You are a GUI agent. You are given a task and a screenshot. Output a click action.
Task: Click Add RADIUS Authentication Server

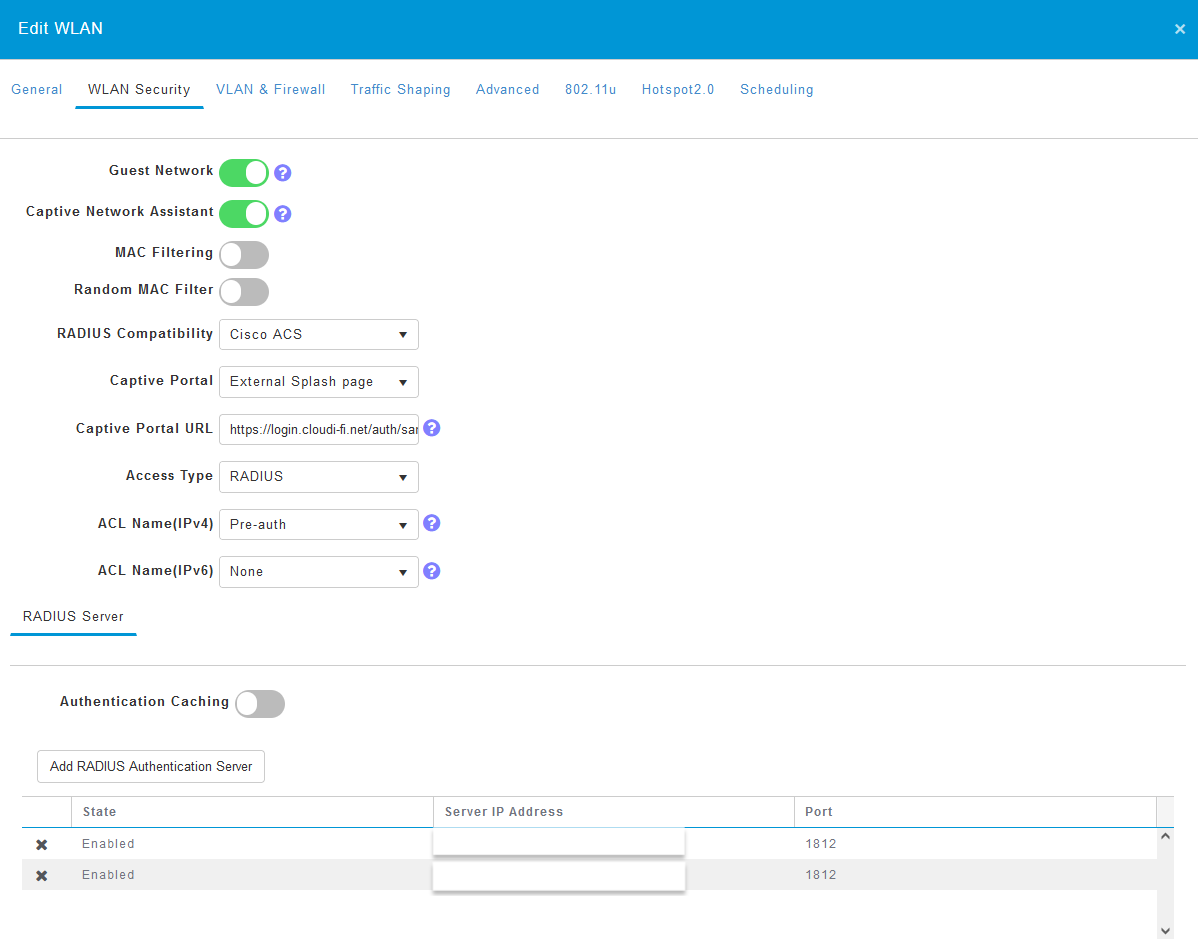[x=150, y=766]
